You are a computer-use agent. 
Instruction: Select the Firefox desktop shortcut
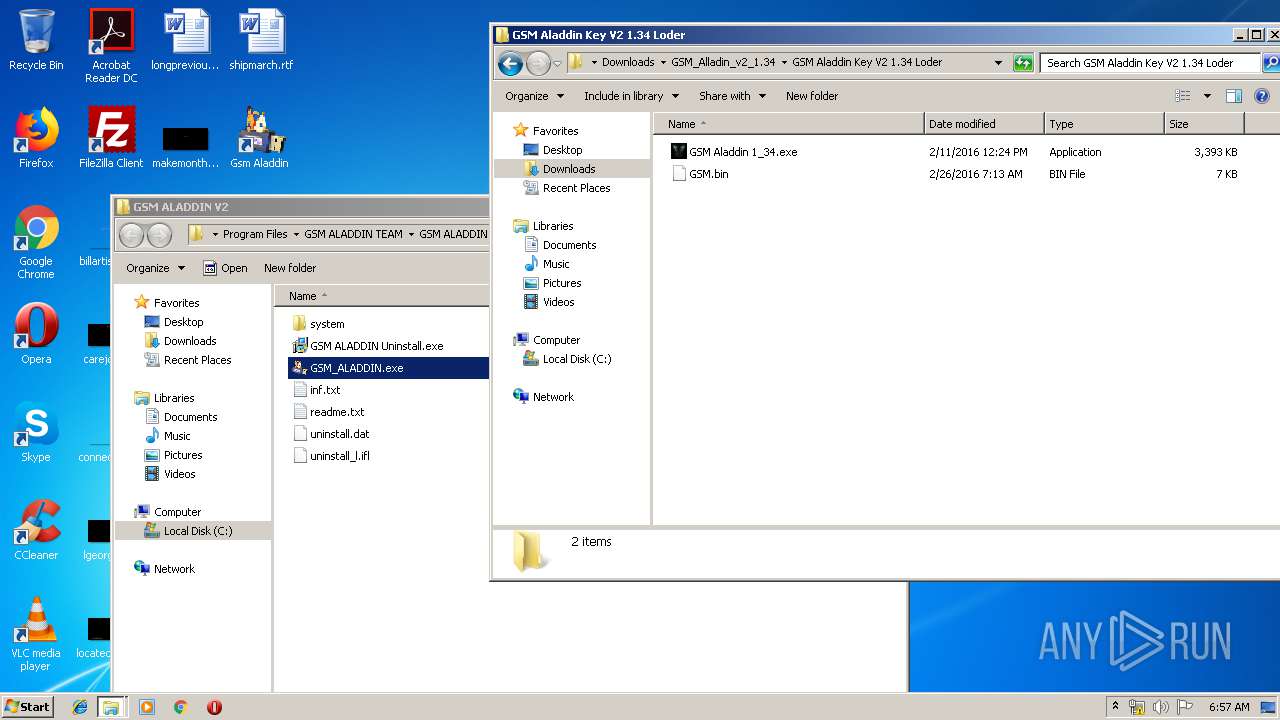click(36, 138)
